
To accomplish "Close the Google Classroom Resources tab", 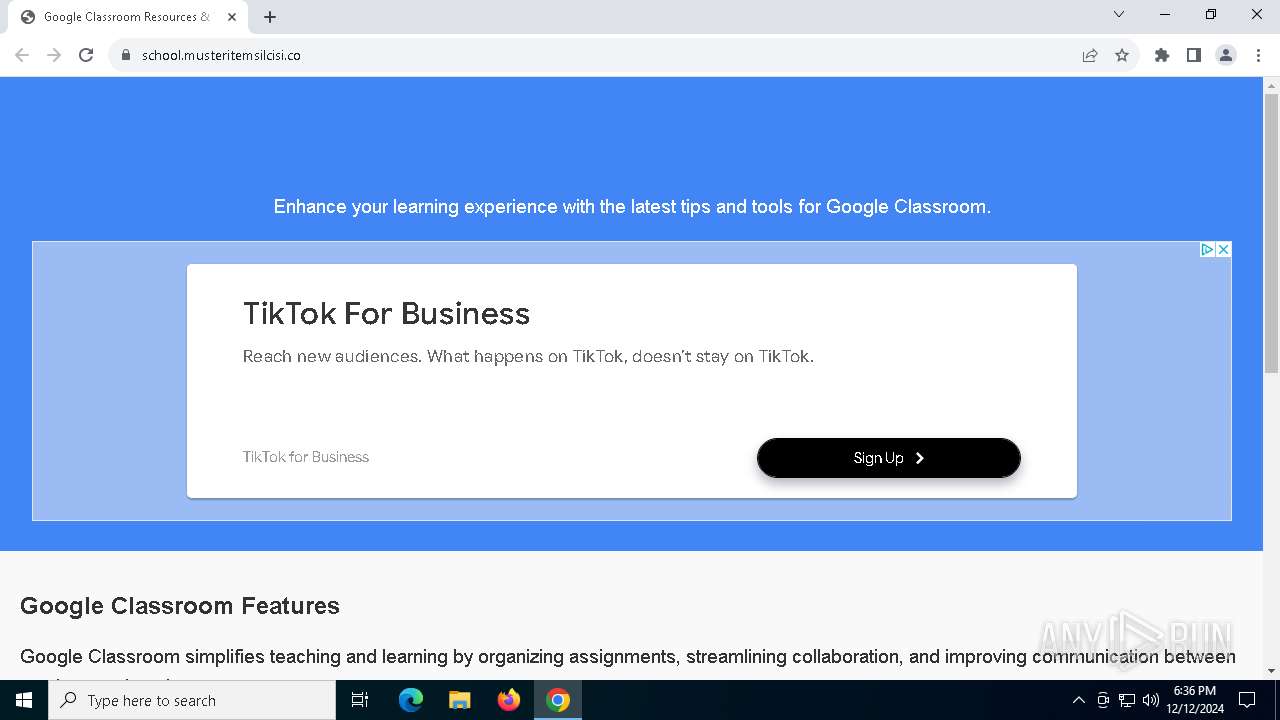I will click(233, 17).
